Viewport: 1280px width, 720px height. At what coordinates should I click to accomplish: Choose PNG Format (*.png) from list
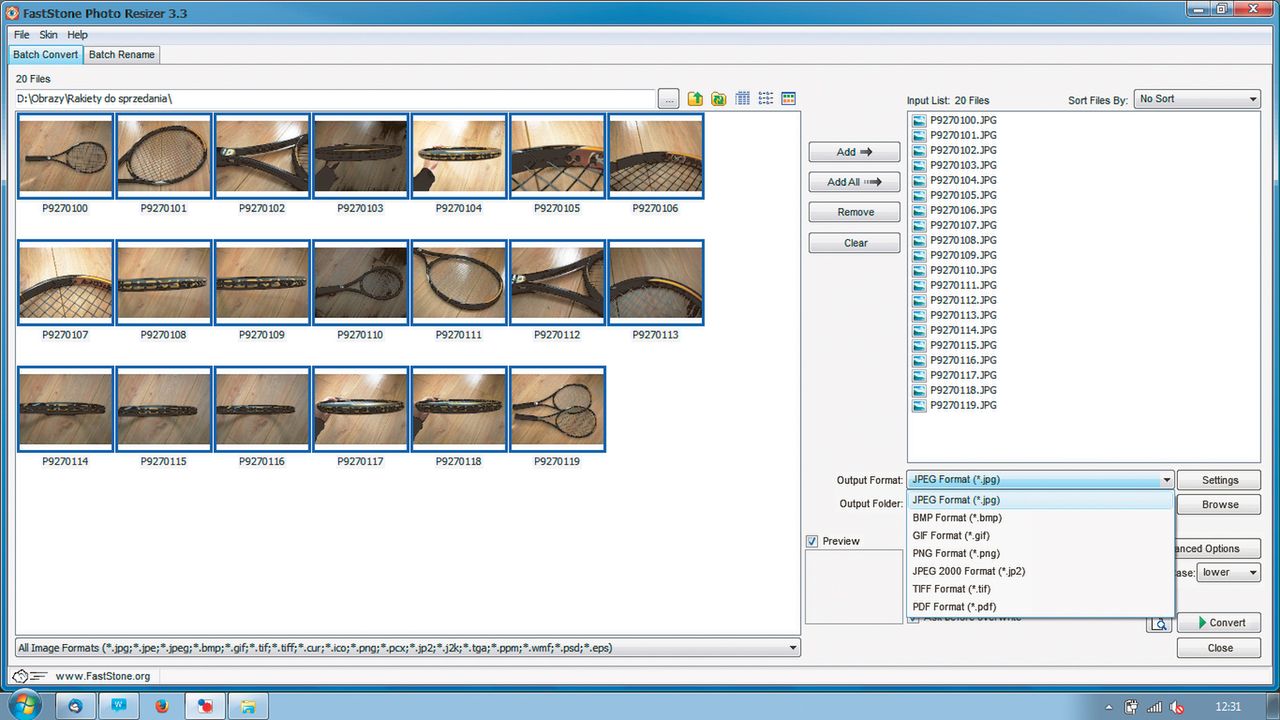[x=1040, y=553]
